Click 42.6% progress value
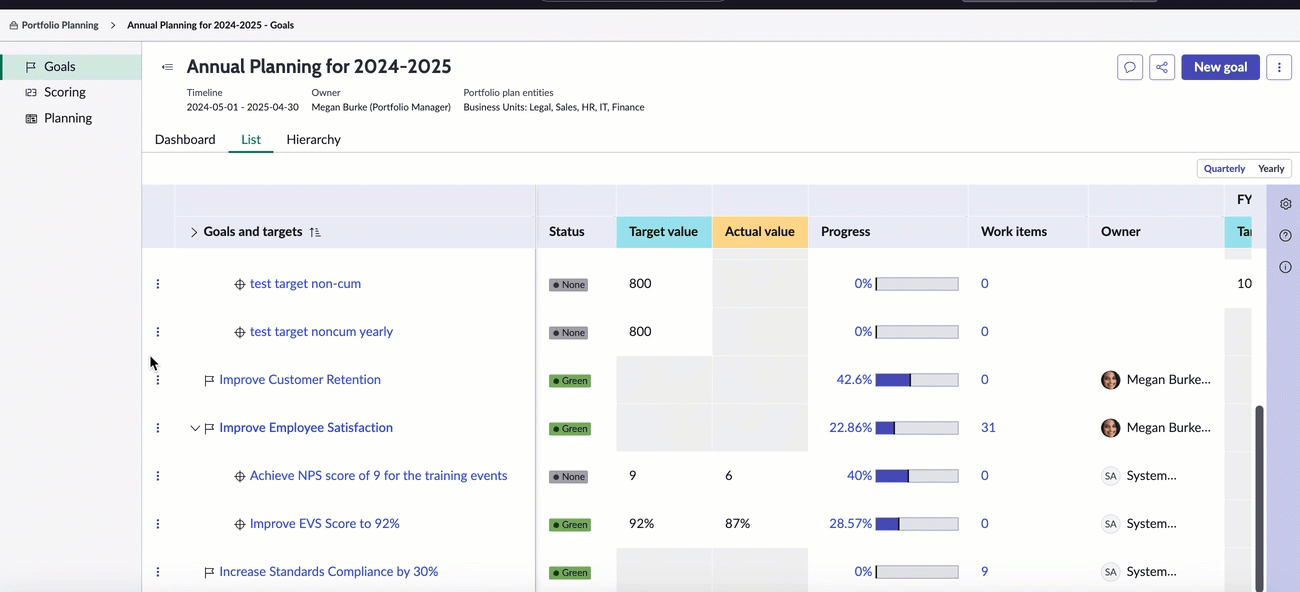The image size is (1300, 592). point(854,380)
